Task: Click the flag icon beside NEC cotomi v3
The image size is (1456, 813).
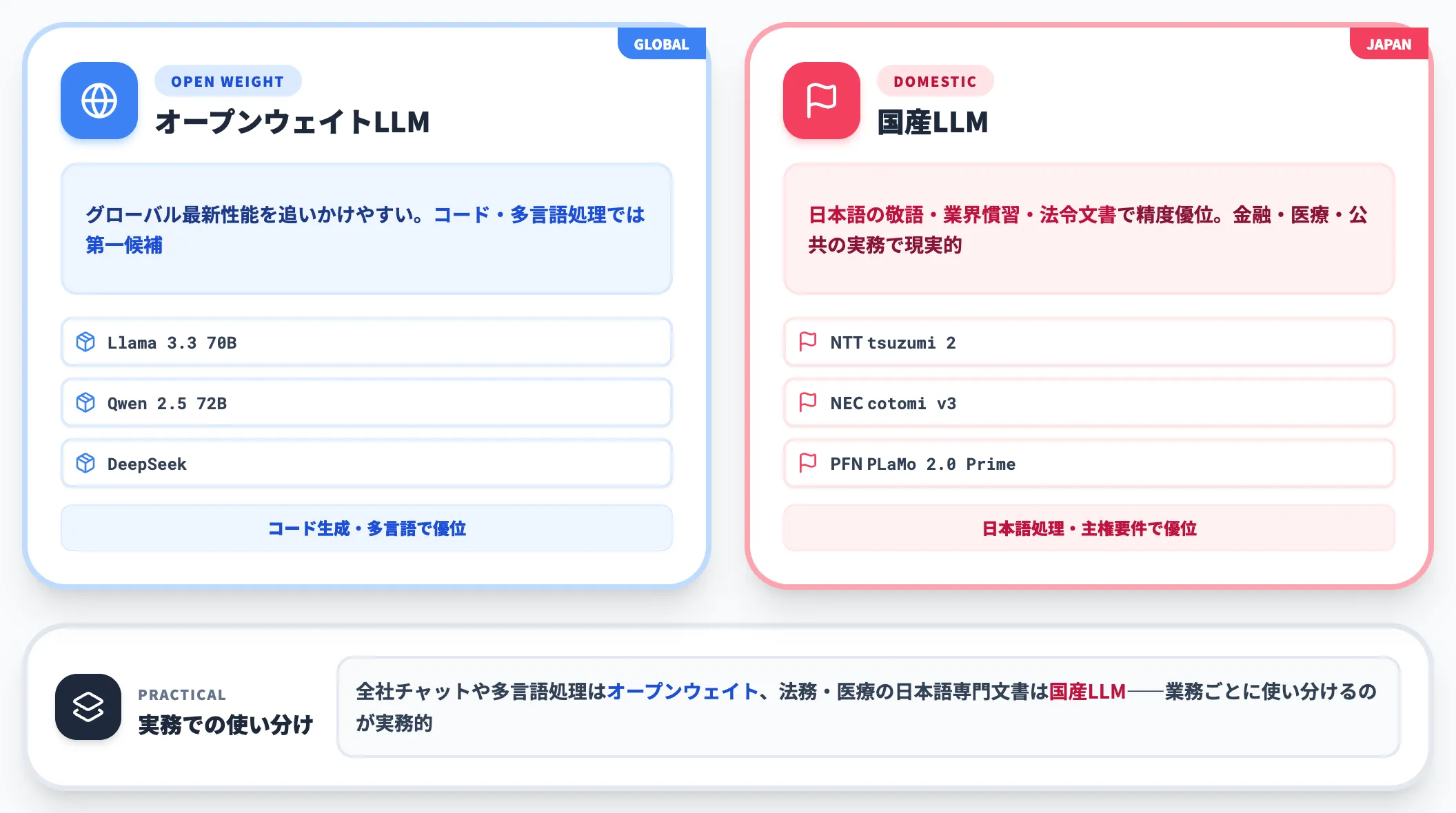Action: [x=808, y=402]
